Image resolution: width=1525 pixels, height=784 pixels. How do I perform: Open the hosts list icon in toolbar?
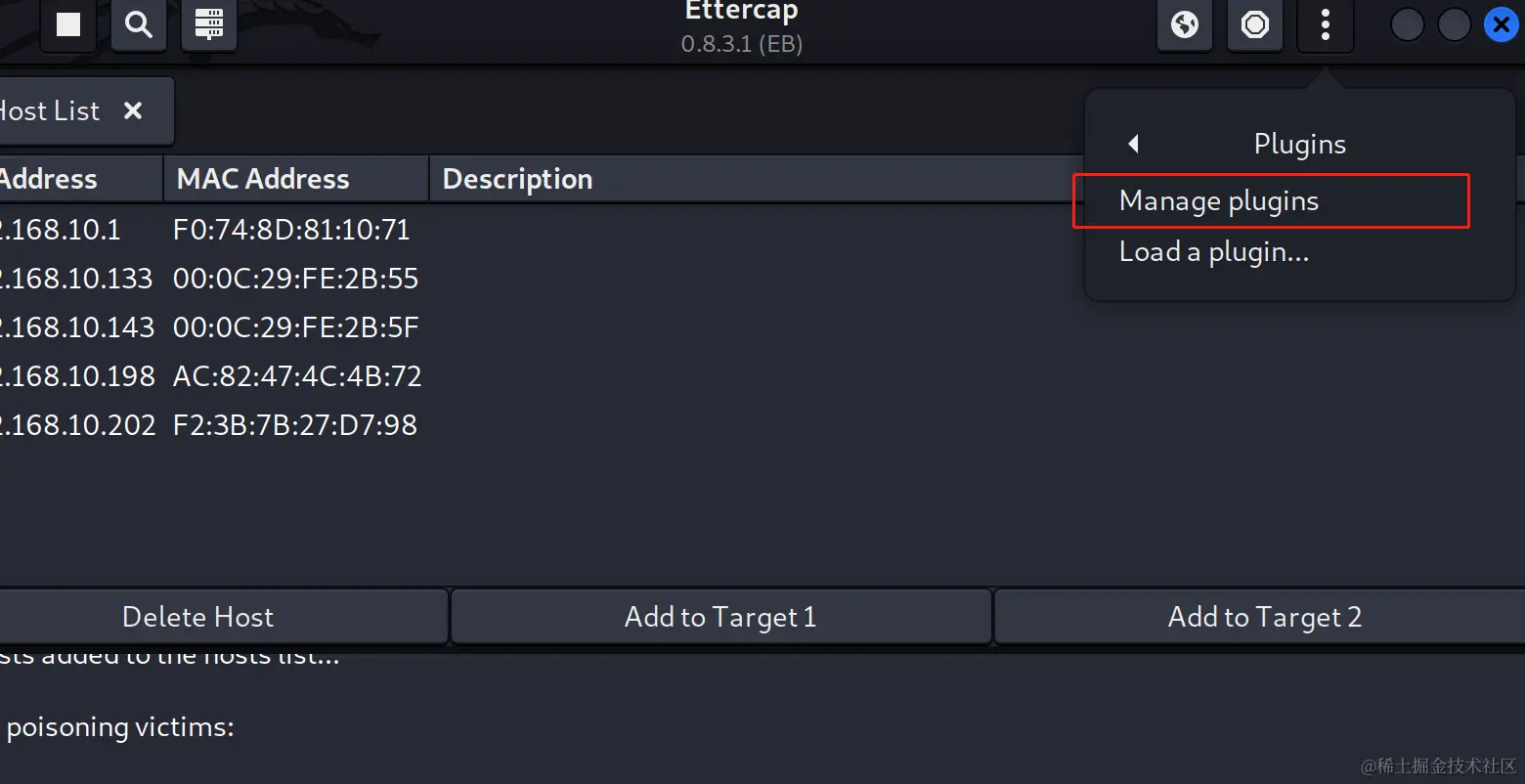(x=209, y=24)
